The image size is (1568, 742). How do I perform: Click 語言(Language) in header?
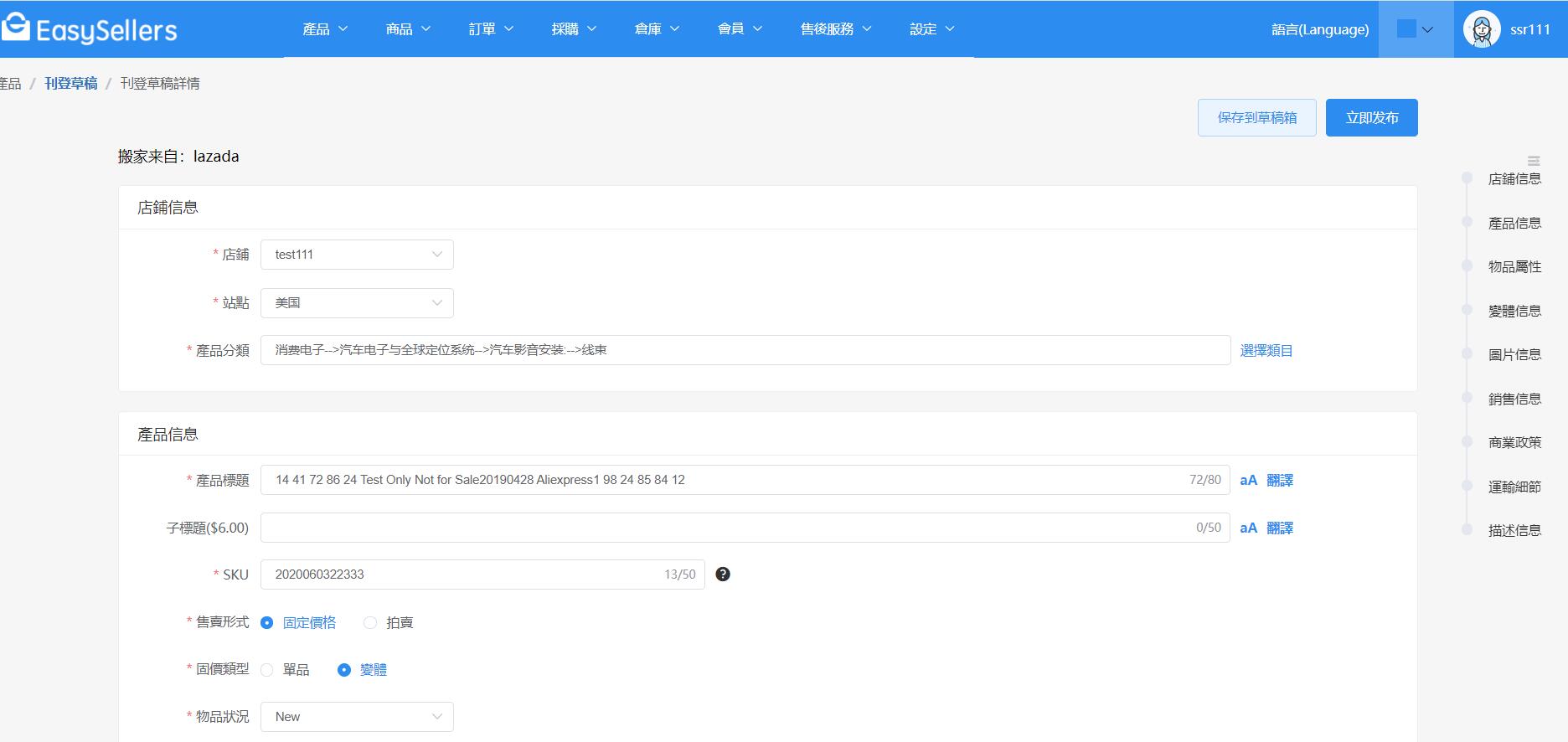tap(1320, 29)
